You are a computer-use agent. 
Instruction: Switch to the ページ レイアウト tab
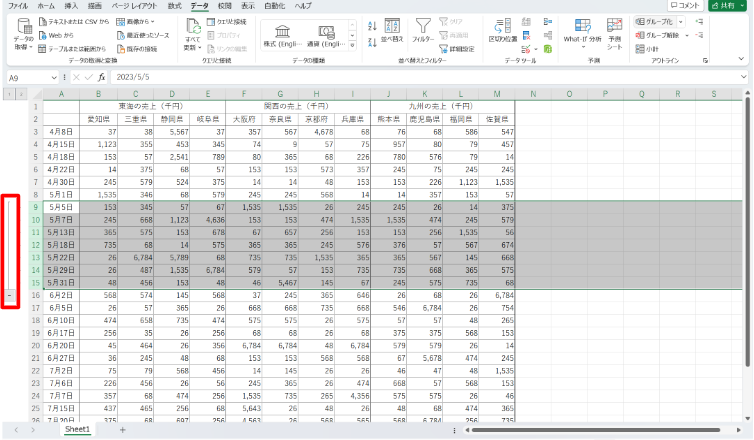pyautogui.click(x=134, y=6)
